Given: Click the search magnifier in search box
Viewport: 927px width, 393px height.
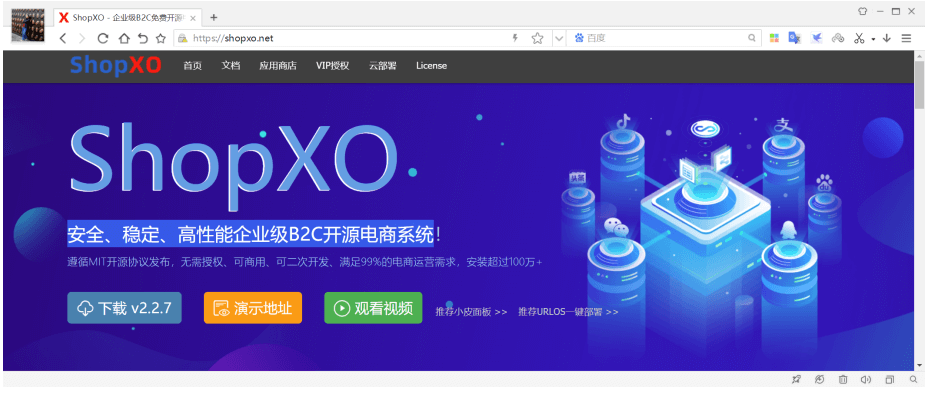Looking at the screenshot, I should tap(752, 38).
